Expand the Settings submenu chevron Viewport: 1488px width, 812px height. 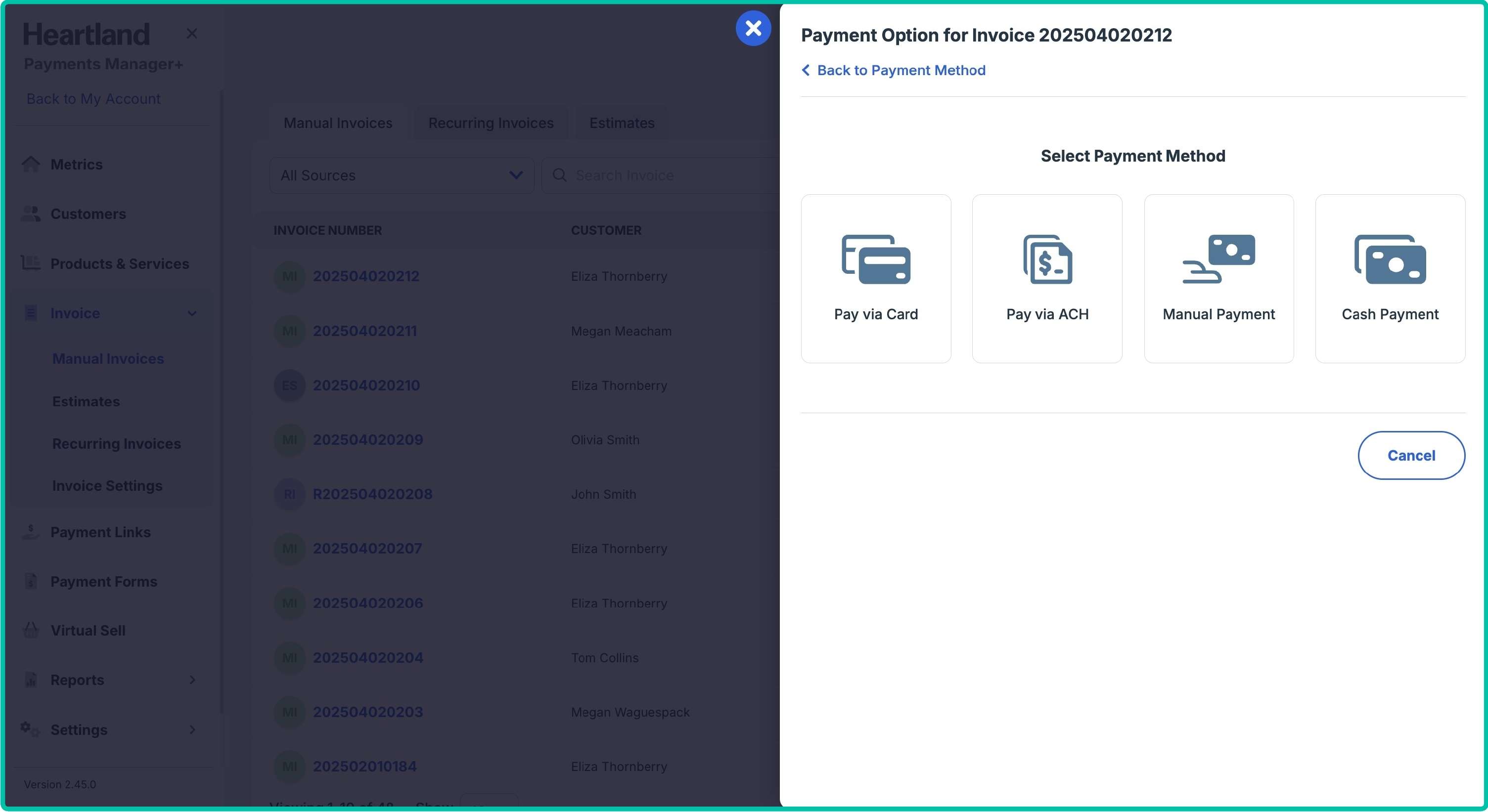(192, 730)
